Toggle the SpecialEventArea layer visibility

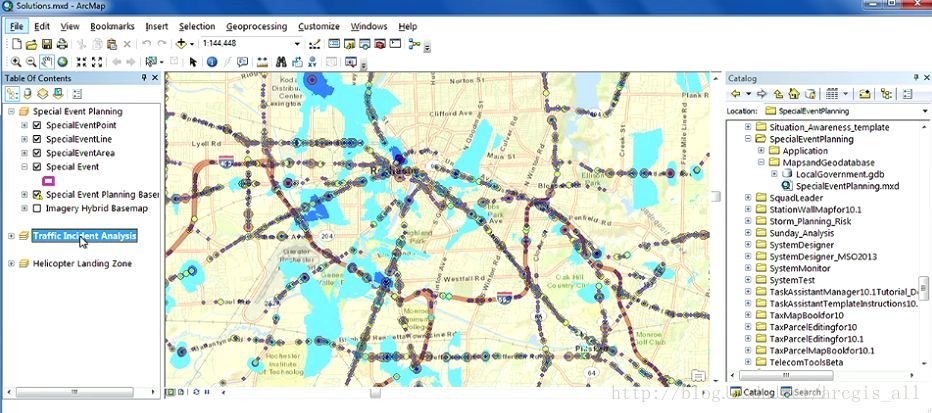point(37,153)
